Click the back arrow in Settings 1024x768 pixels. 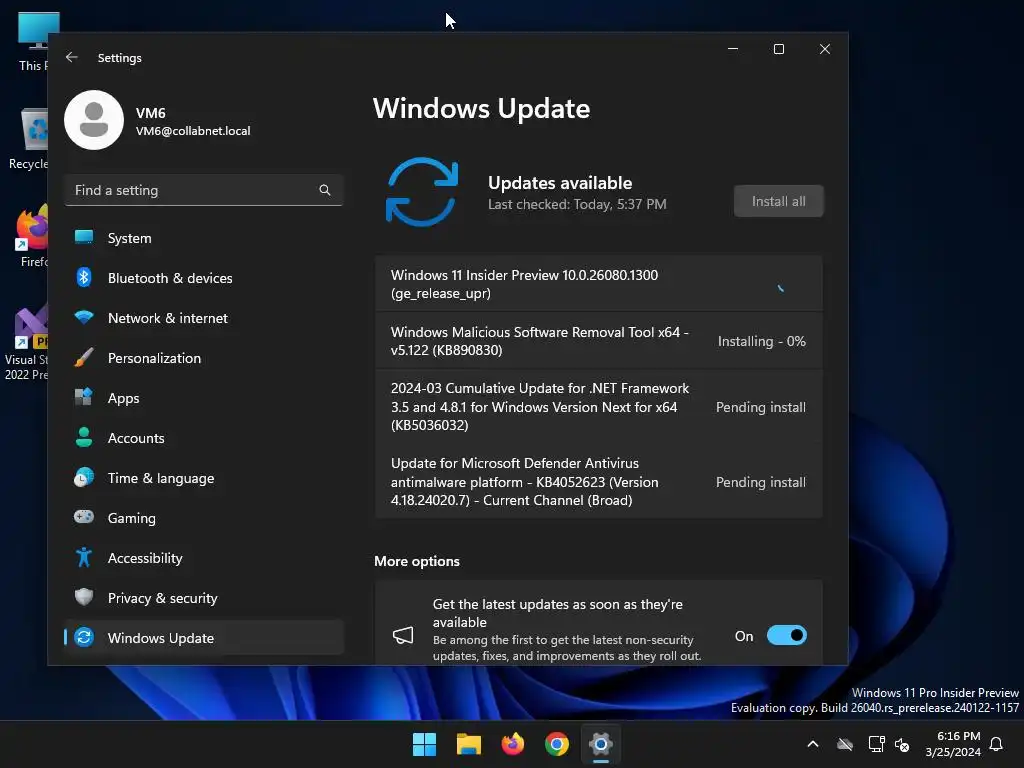tap(72, 57)
